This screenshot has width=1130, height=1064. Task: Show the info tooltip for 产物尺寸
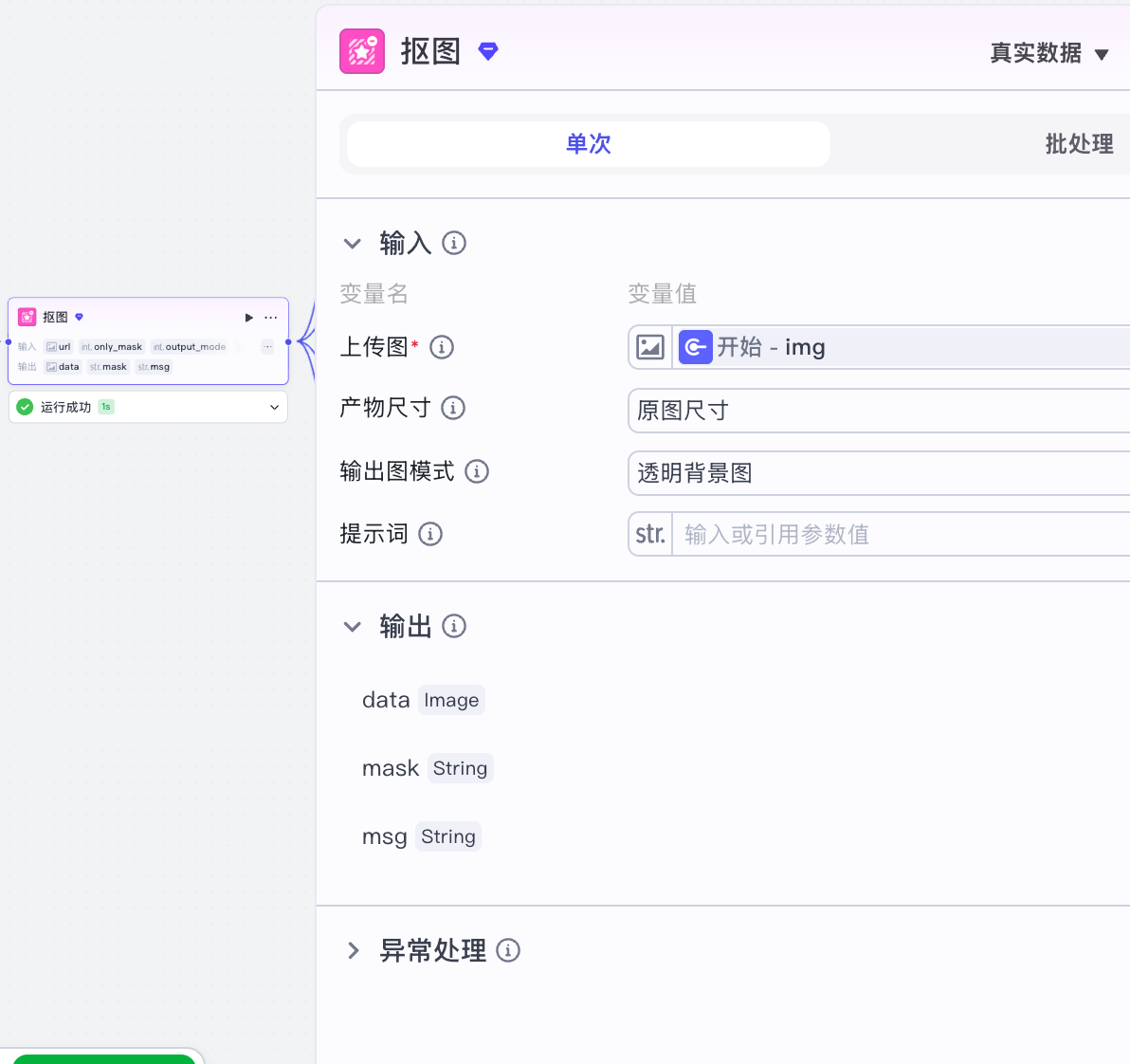click(453, 408)
